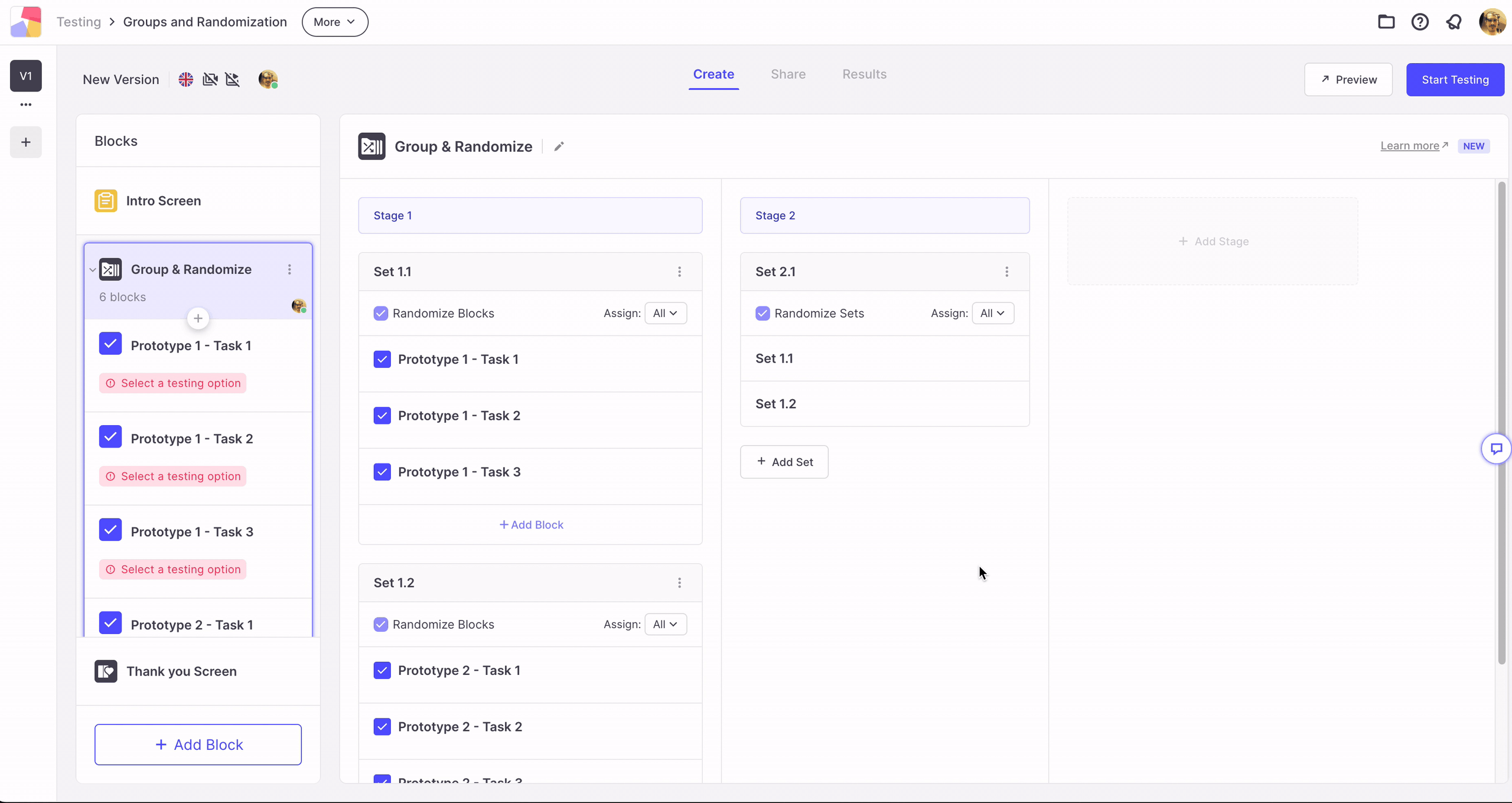Click the Start Testing button
This screenshot has height=803, width=1512.
point(1455,80)
